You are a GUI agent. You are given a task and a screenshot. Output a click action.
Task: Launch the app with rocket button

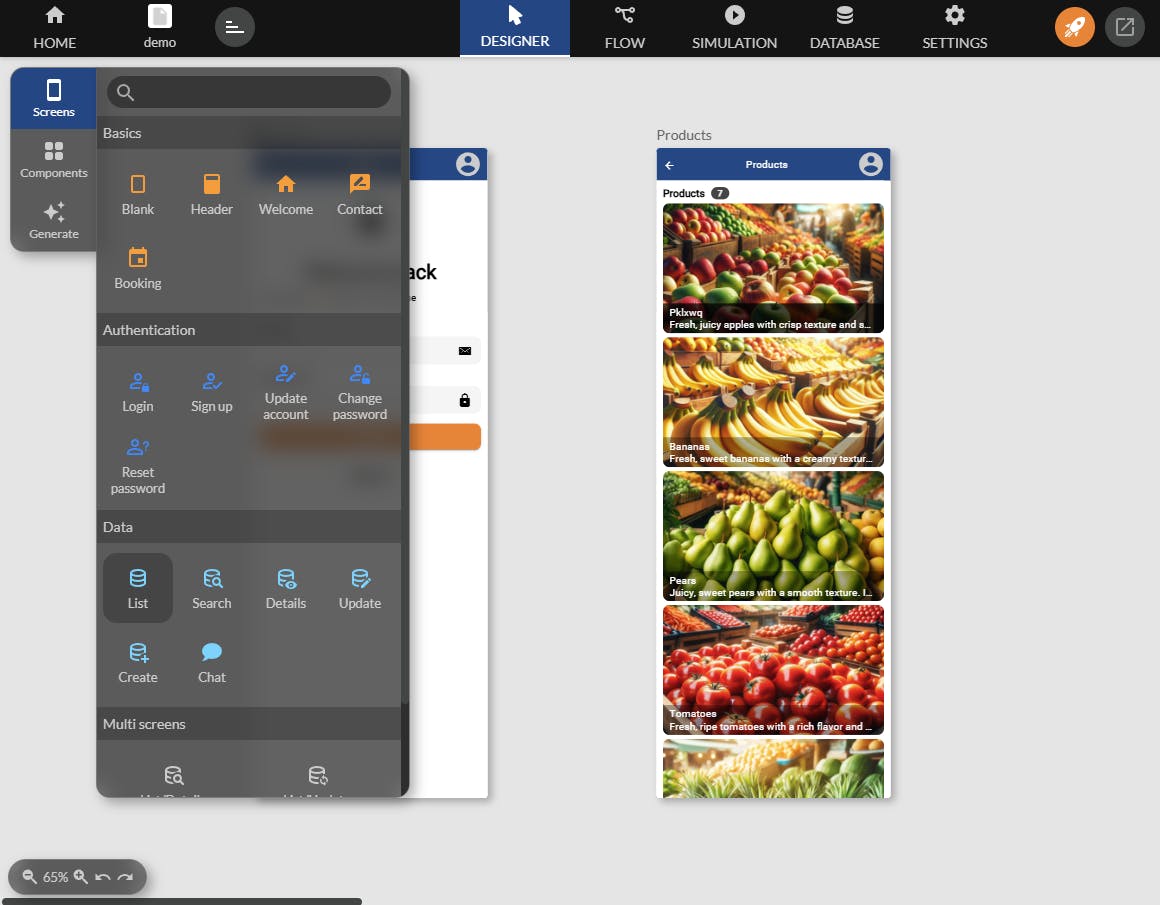[1074, 27]
